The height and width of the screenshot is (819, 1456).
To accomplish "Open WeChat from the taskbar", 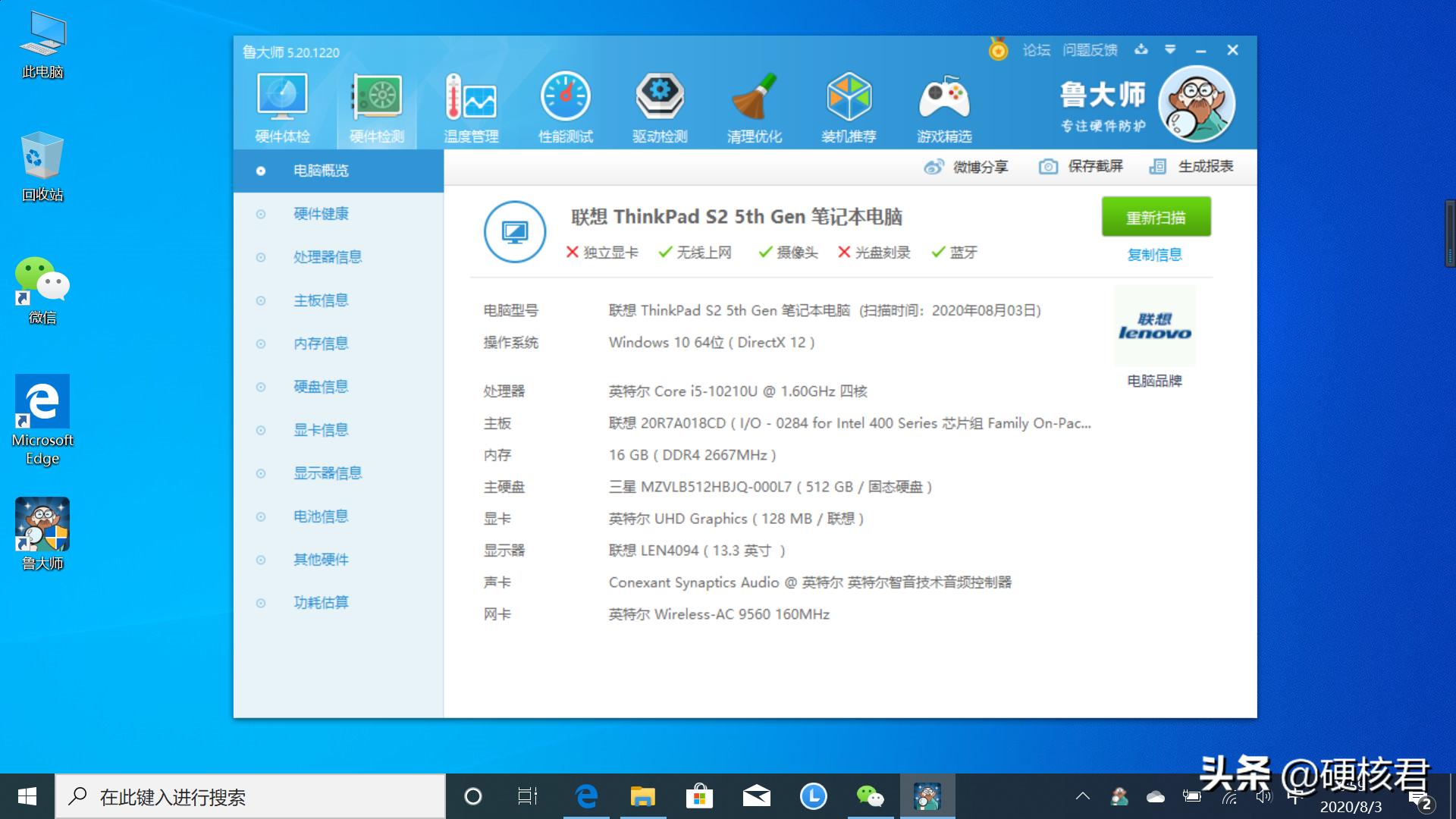I will (871, 796).
